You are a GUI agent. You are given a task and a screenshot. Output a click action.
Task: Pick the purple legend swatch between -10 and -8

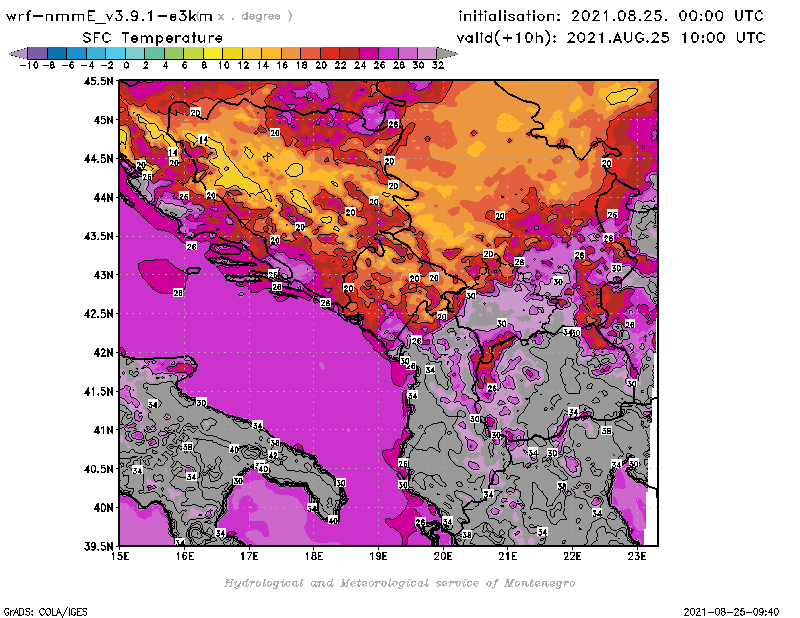38,53
